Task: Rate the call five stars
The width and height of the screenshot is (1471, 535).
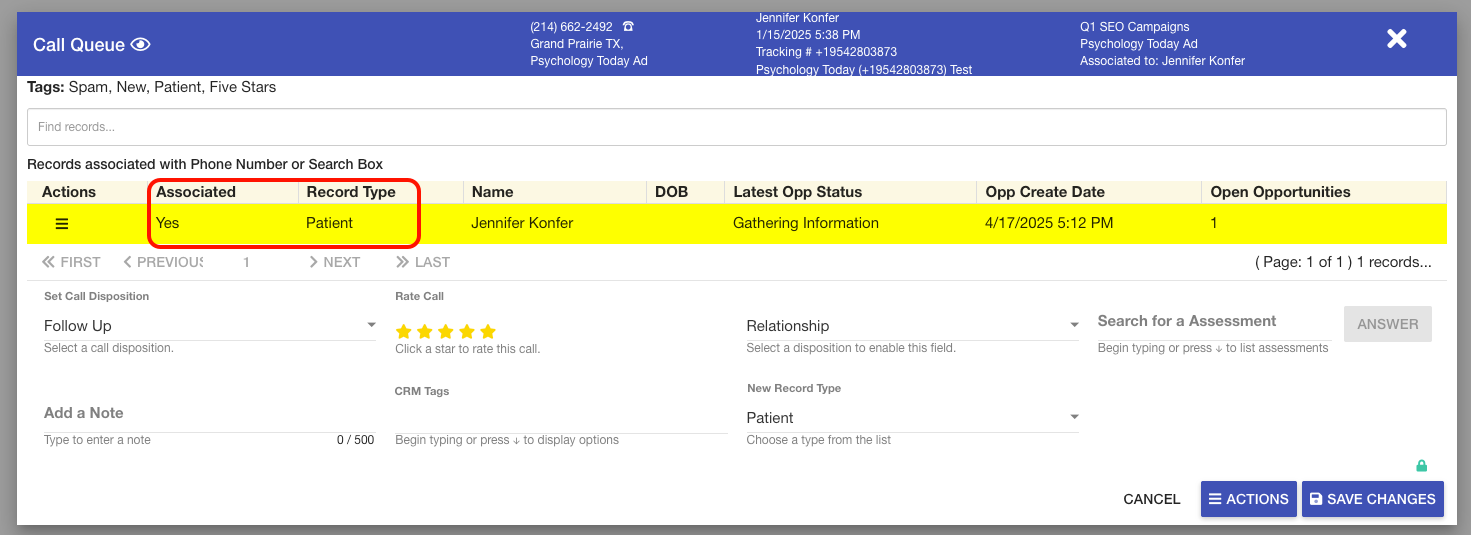Action: 488,331
